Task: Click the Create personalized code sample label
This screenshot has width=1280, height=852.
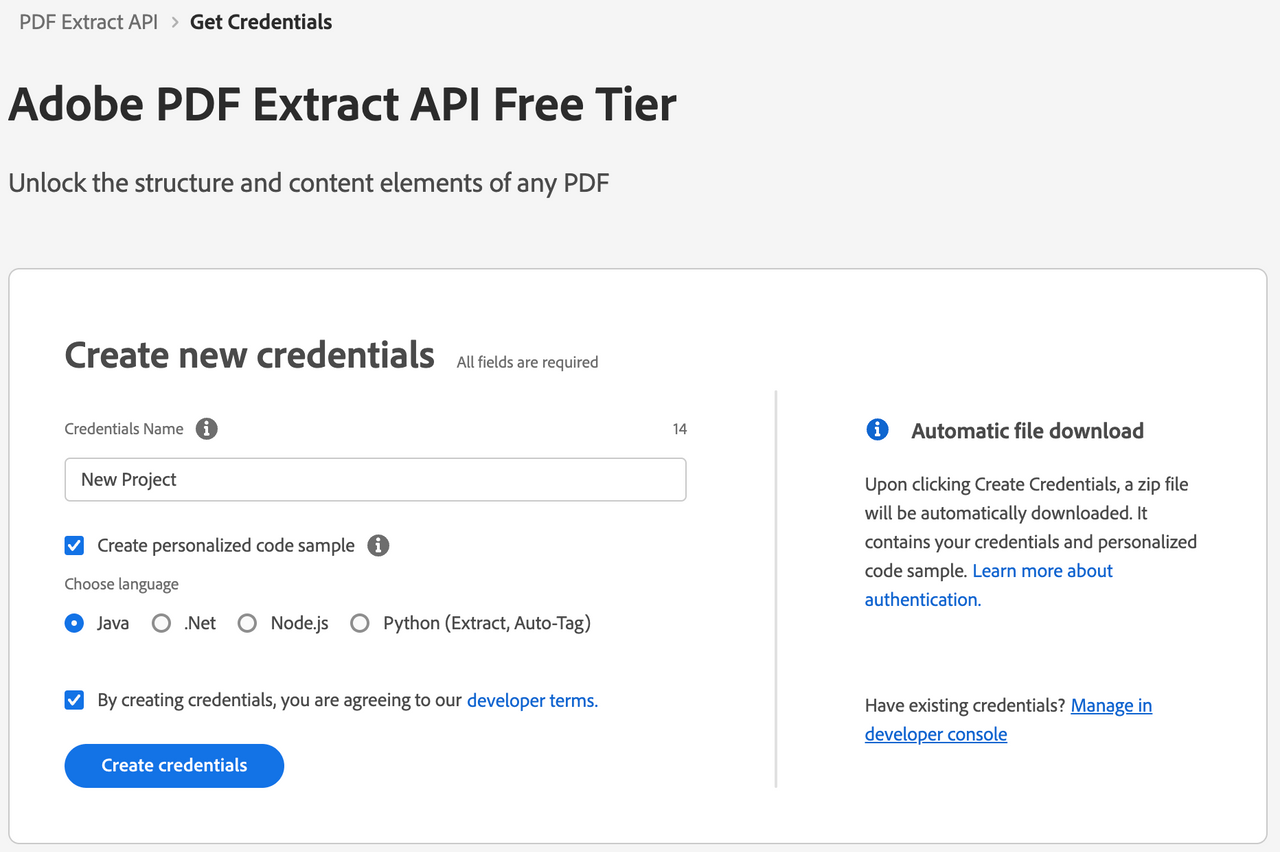Action: pos(226,546)
